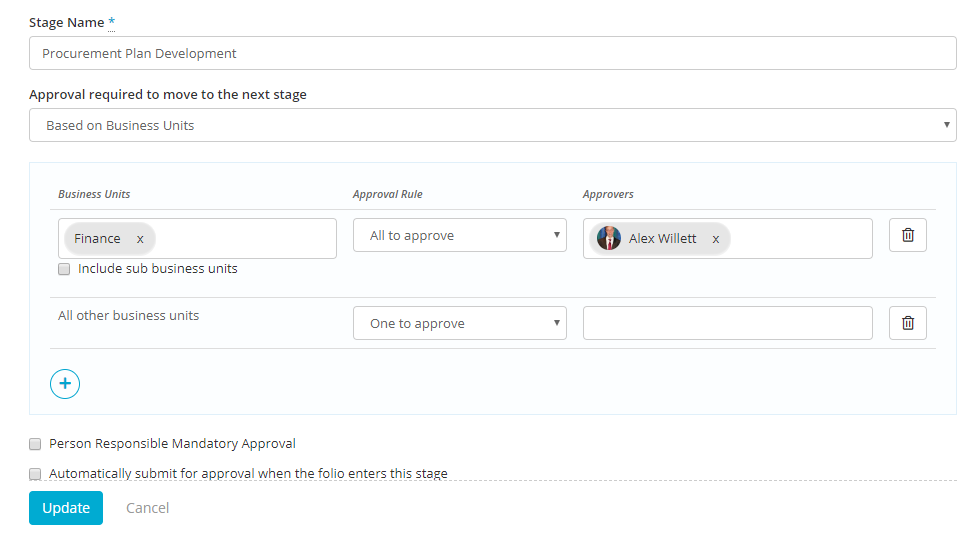The width and height of the screenshot is (971, 541).
Task: Click the Finance tag chip
Action: [97, 238]
